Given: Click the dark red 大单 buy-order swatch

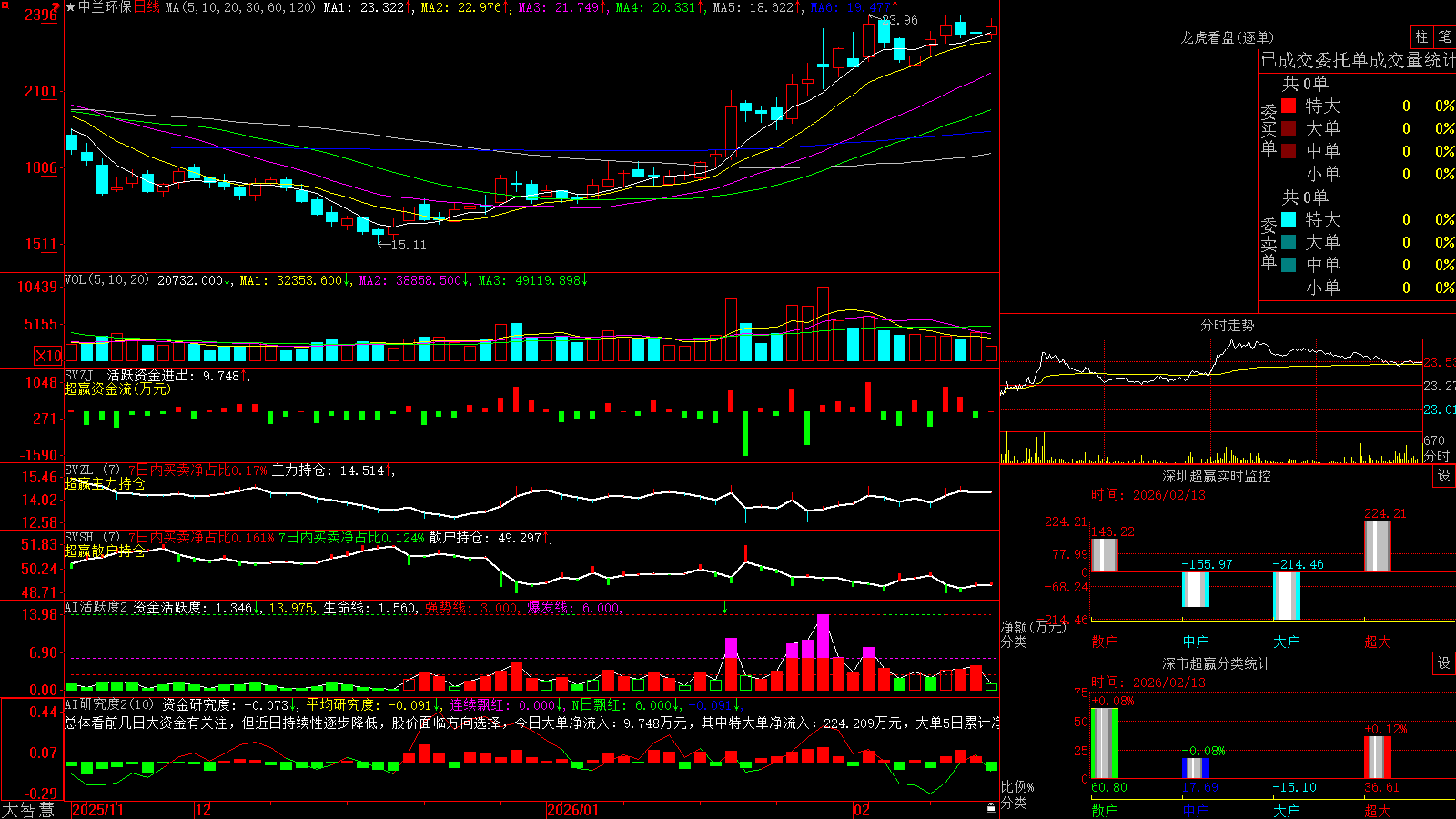Looking at the screenshot, I should (1289, 128).
